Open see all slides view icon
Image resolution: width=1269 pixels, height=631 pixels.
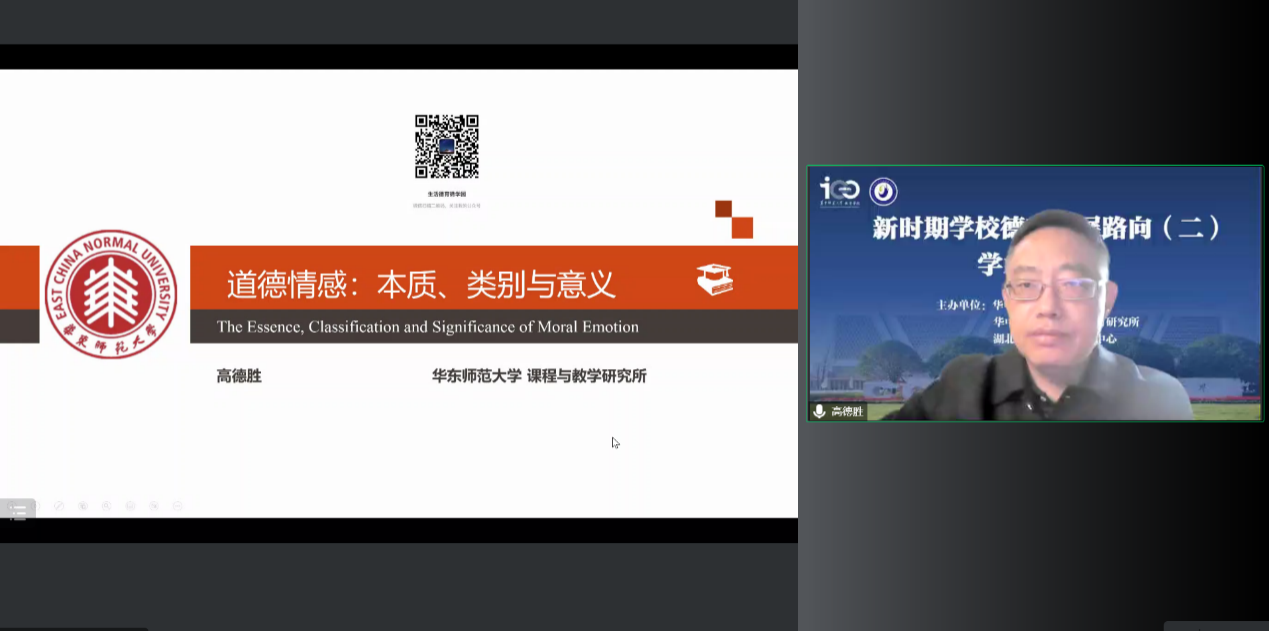click(x=83, y=506)
